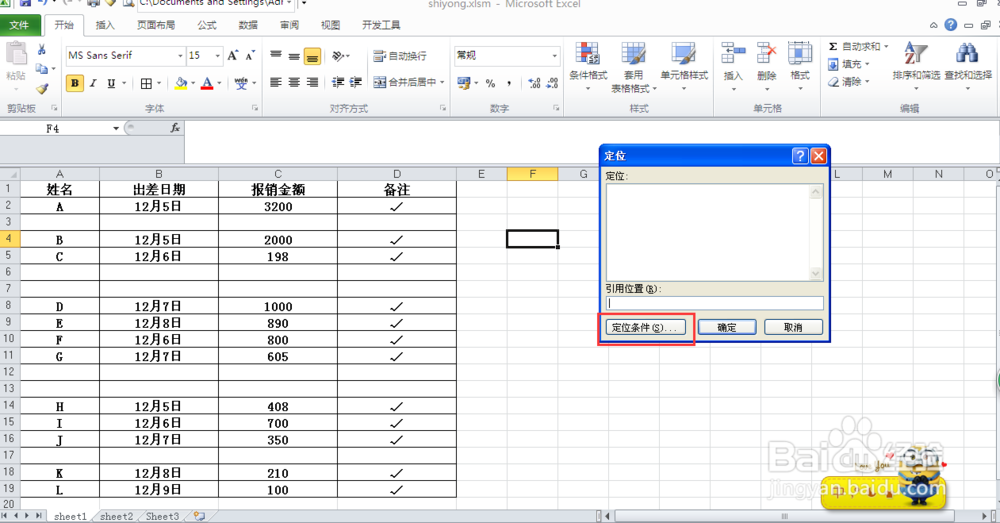Click the phonetic guide (wén) icon
The height and width of the screenshot is (523, 1000).
coord(241,83)
